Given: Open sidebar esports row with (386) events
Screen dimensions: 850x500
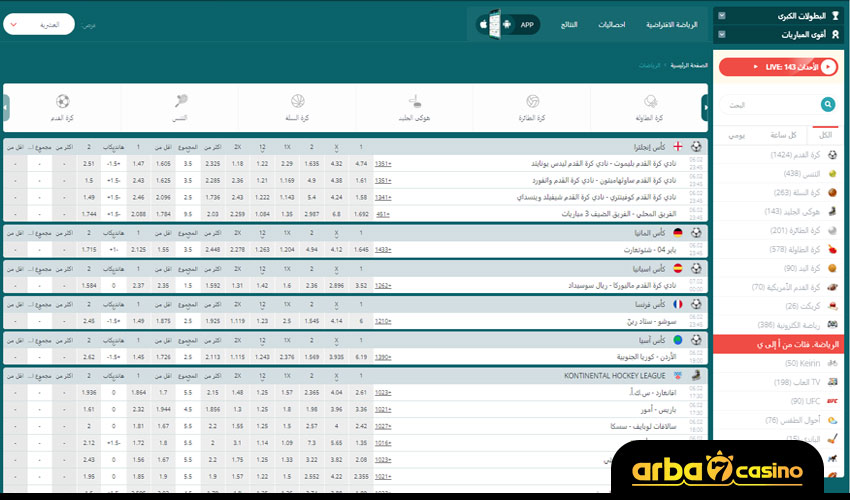Looking at the screenshot, I should 778,325.
